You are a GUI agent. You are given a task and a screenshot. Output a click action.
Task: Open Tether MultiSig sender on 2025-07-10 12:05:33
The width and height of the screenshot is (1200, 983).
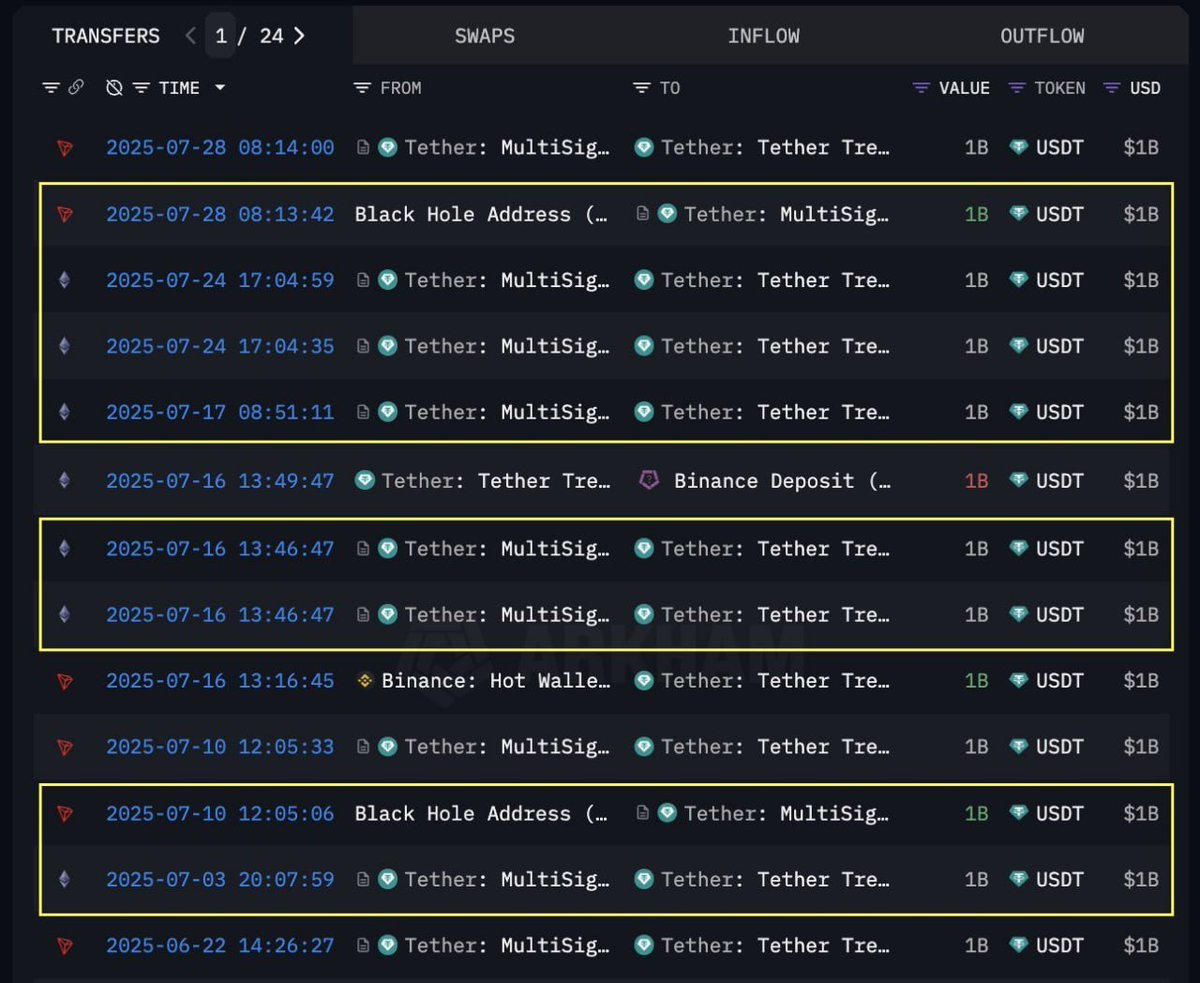(x=507, y=747)
